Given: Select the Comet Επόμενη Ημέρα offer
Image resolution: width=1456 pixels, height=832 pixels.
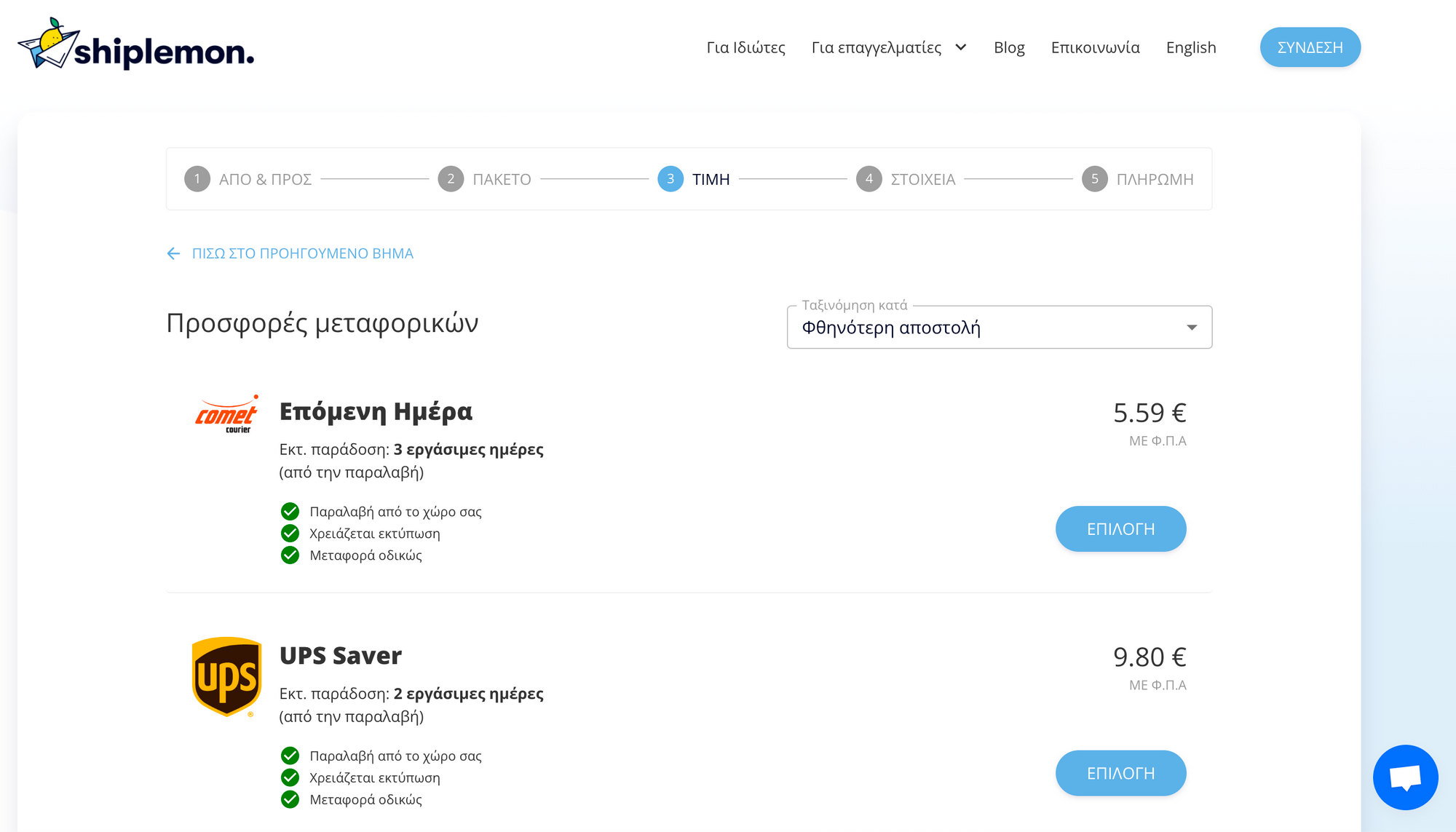Looking at the screenshot, I should [x=1120, y=529].
